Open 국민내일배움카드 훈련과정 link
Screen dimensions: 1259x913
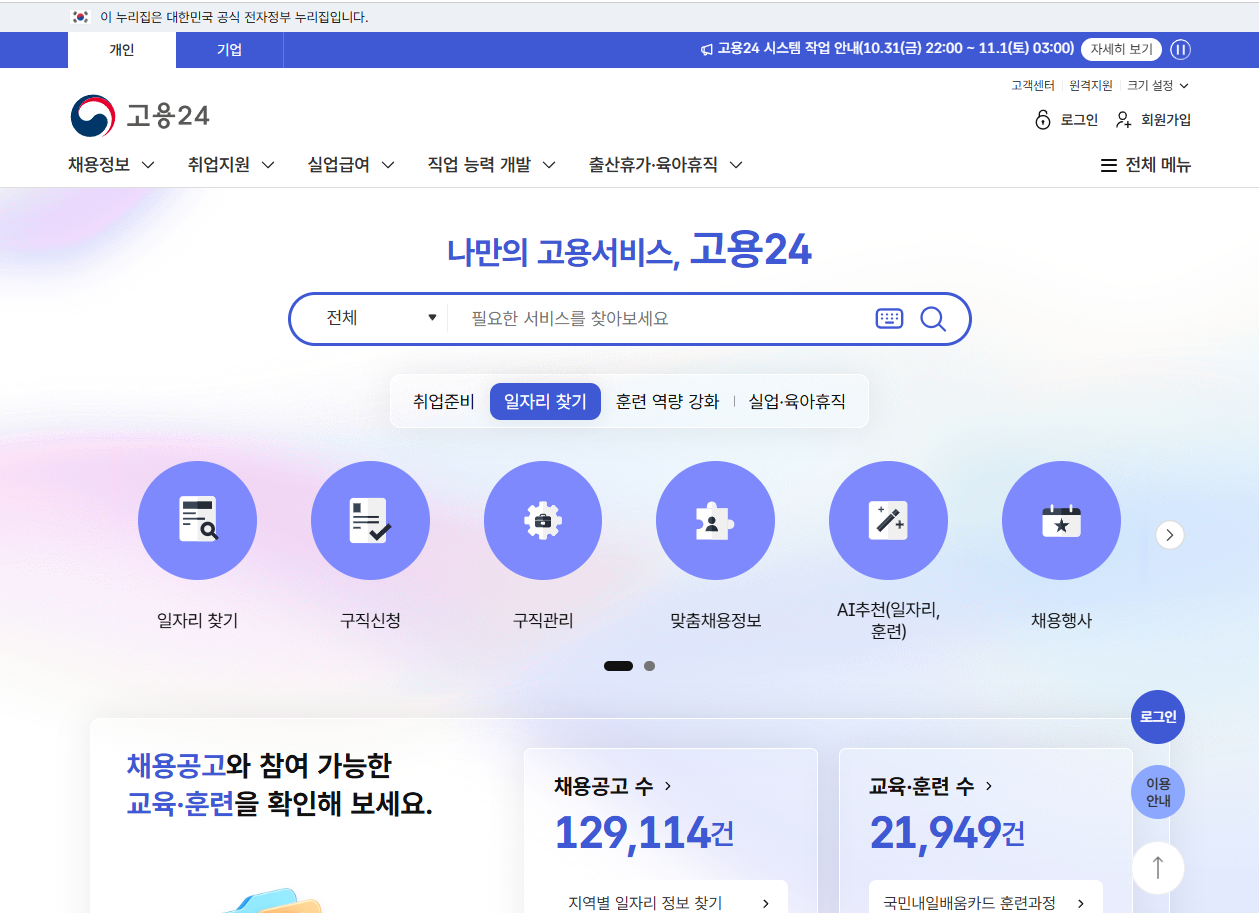(x=986, y=902)
